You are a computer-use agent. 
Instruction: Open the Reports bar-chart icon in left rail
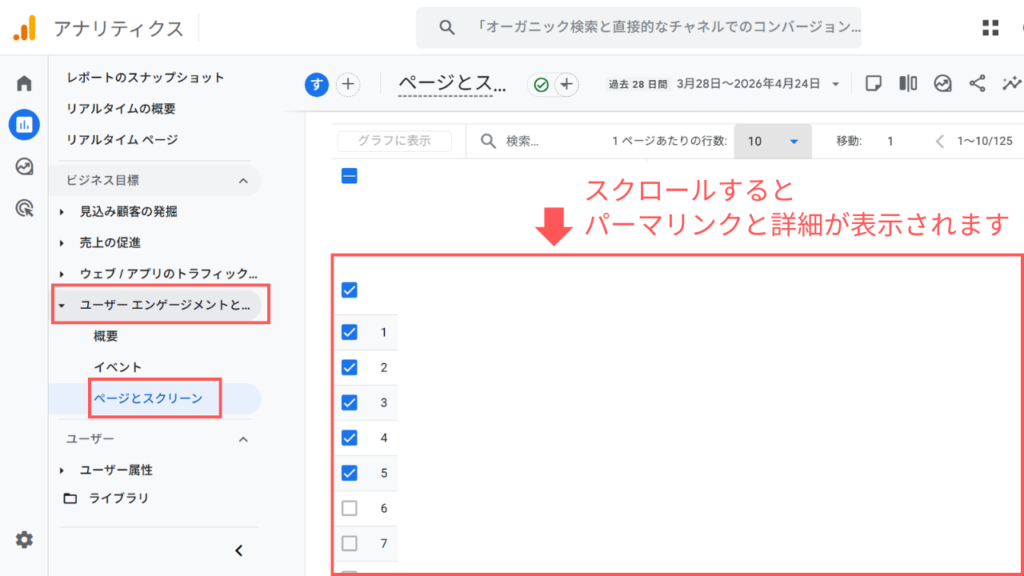[24, 125]
